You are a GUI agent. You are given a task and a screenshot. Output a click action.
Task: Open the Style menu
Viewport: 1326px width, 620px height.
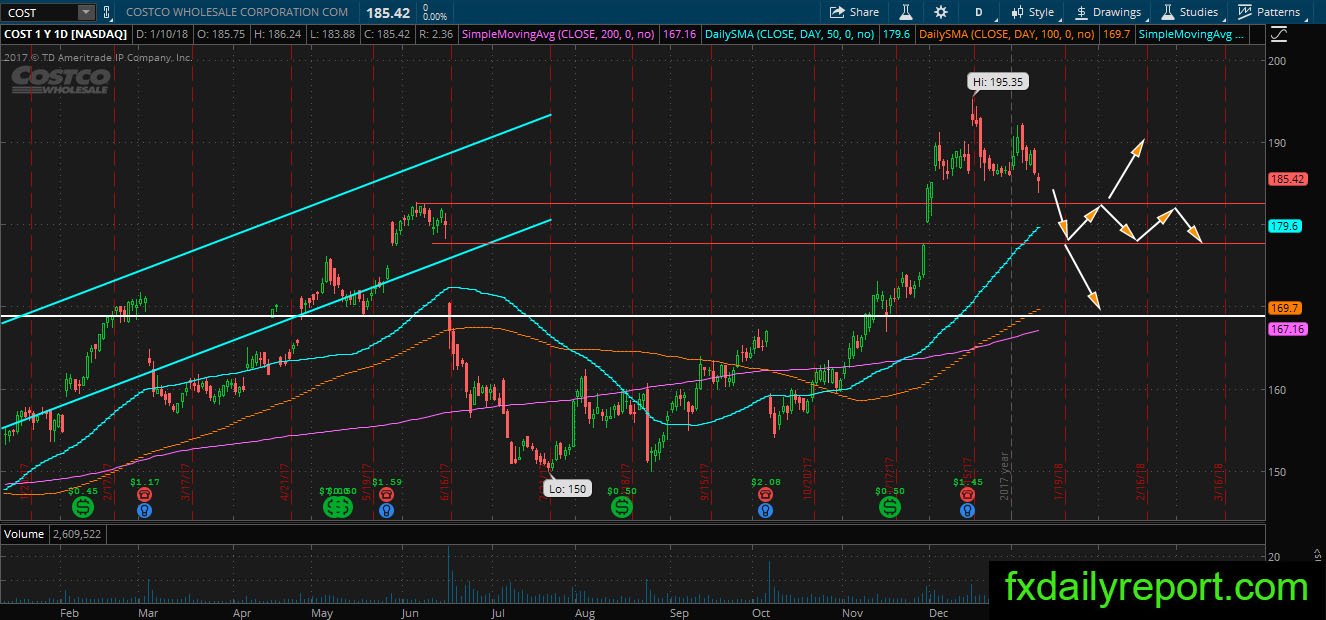click(1031, 12)
